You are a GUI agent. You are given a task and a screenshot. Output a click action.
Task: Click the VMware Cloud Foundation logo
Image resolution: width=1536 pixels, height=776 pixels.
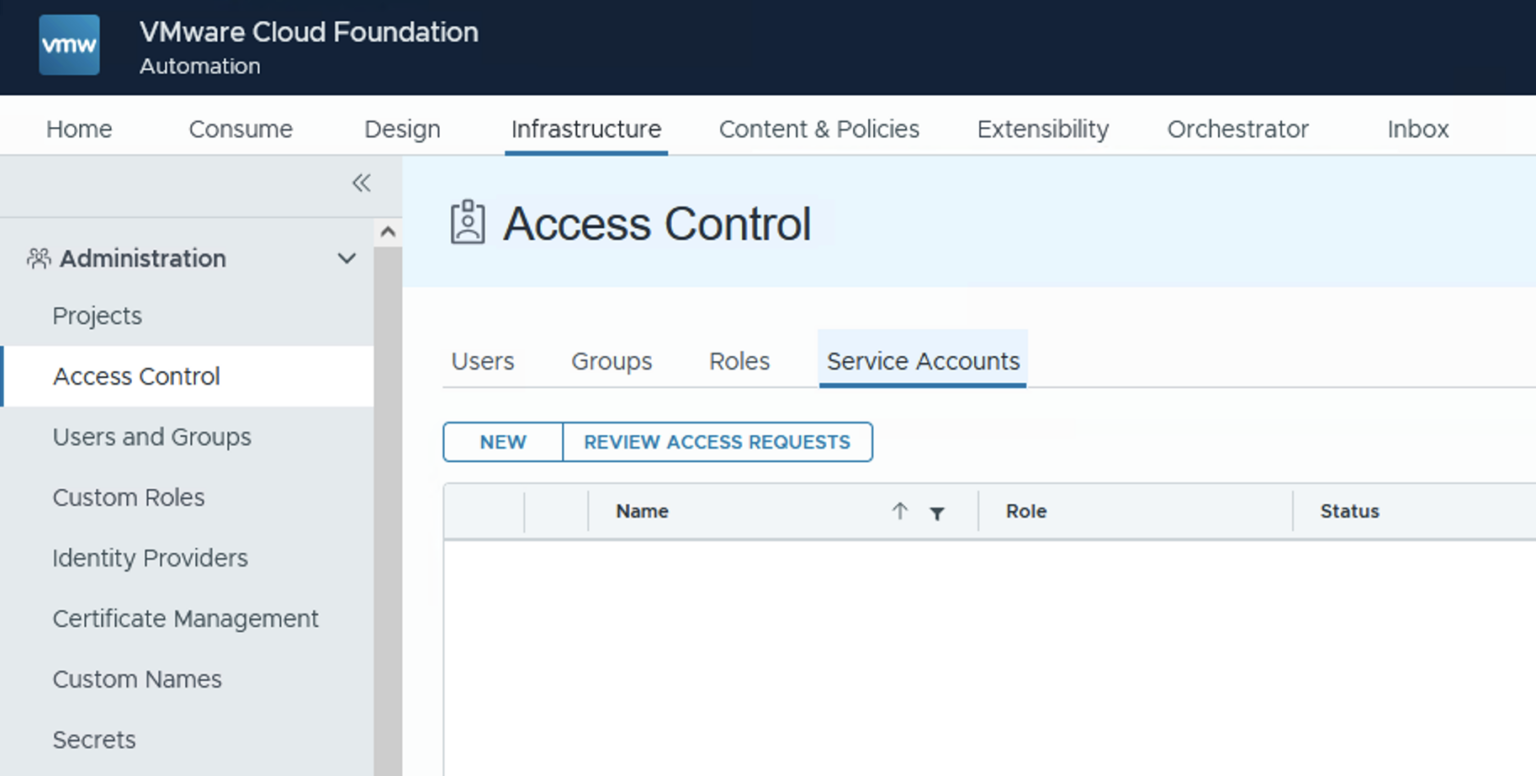69,44
